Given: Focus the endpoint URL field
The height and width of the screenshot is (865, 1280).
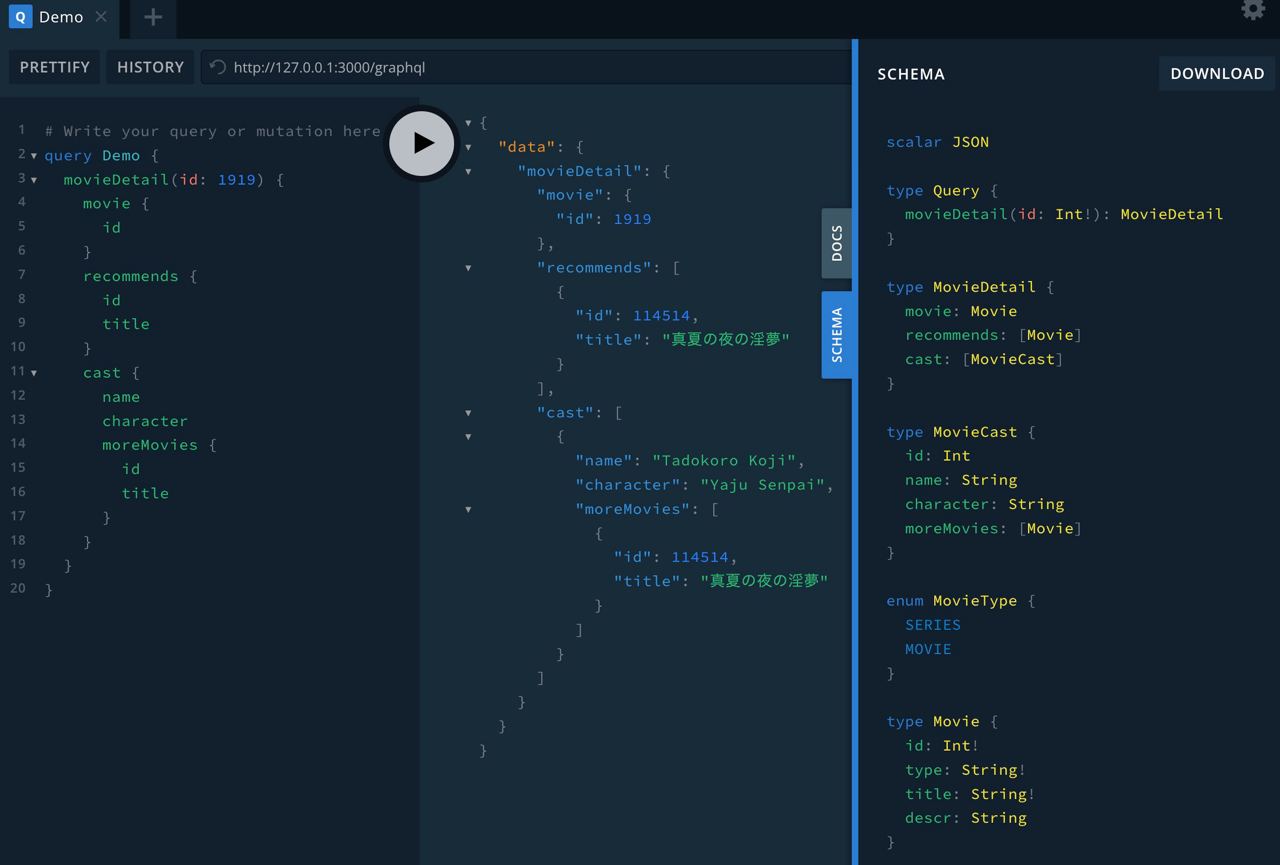Looking at the screenshot, I should 525,67.
